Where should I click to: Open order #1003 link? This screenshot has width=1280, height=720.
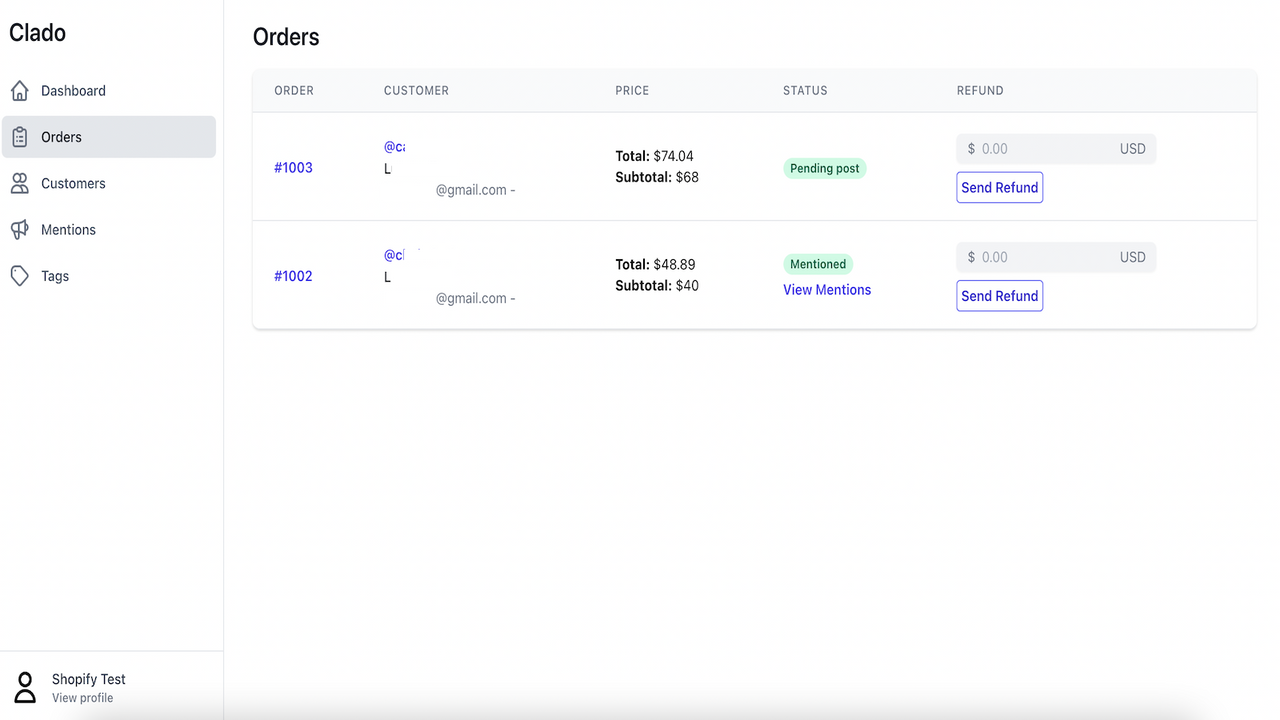pyautogui.click(x=293, y=168)
